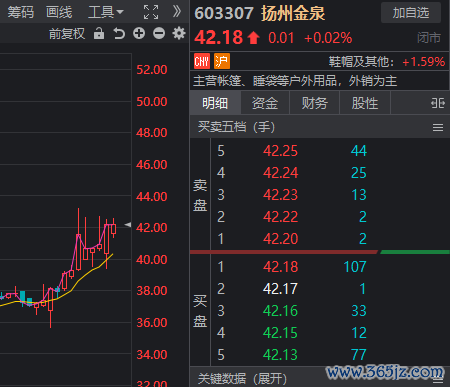Zoom in chart with plus icon
The image size is (450, 387).
coord(139,33)
